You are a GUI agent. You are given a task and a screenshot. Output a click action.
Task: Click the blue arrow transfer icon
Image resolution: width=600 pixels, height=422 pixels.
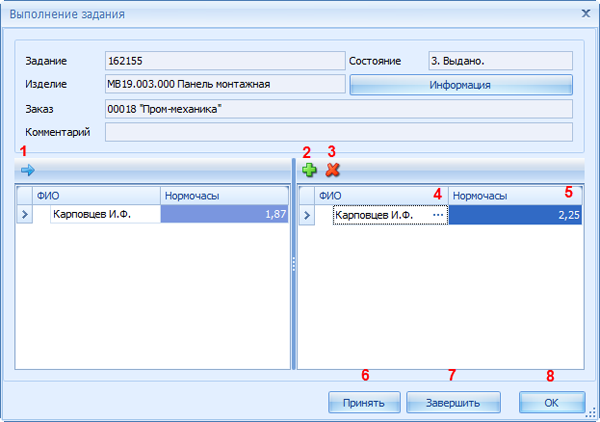pyautogui.click(x=28, y=170)
